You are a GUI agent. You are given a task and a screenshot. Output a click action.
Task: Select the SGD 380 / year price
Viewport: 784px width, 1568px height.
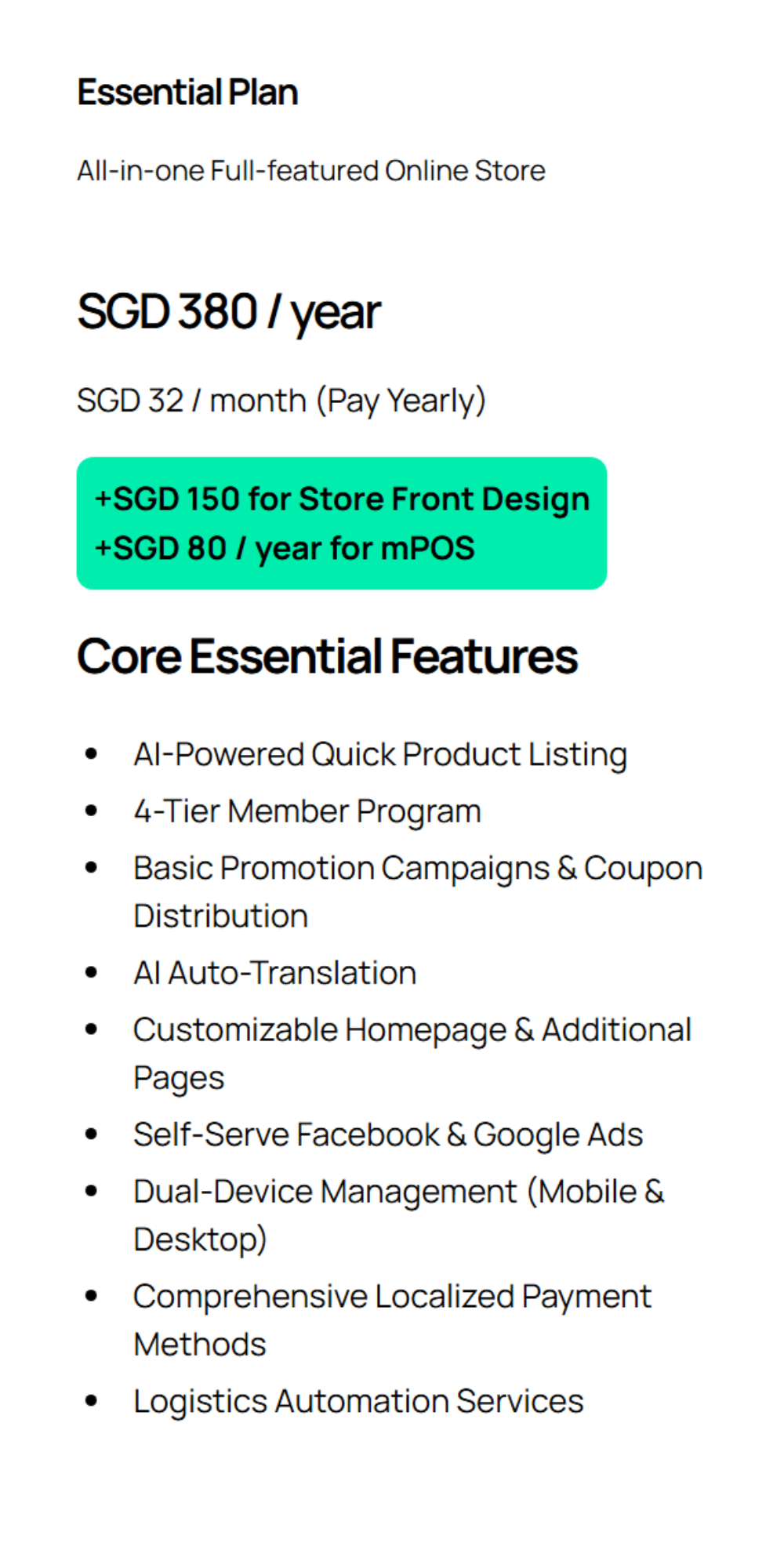pos(228,312)
